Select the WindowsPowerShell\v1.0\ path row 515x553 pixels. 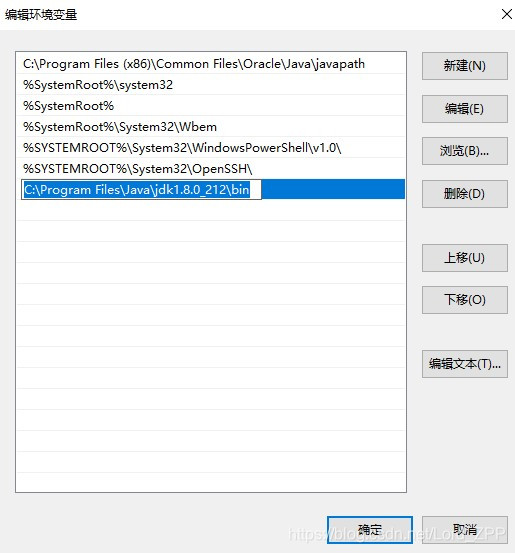211,148
